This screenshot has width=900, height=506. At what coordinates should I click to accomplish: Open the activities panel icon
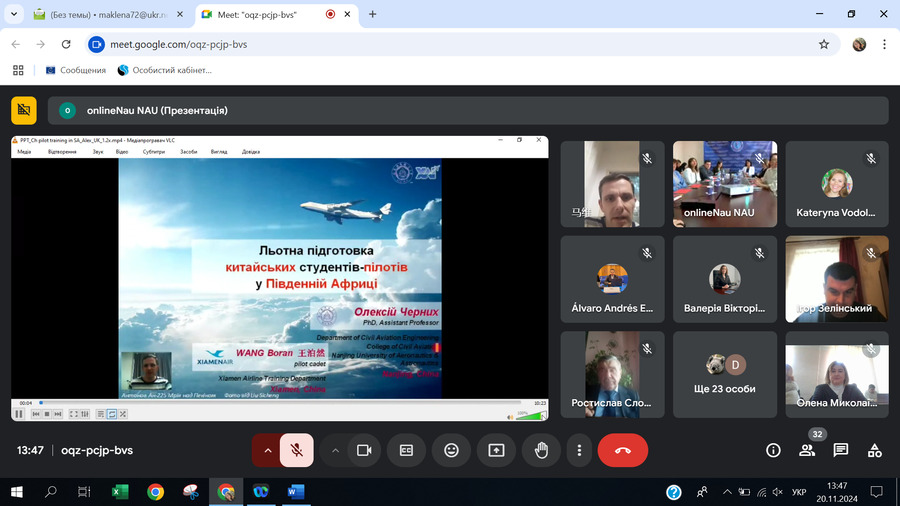[x=874, y=451]
